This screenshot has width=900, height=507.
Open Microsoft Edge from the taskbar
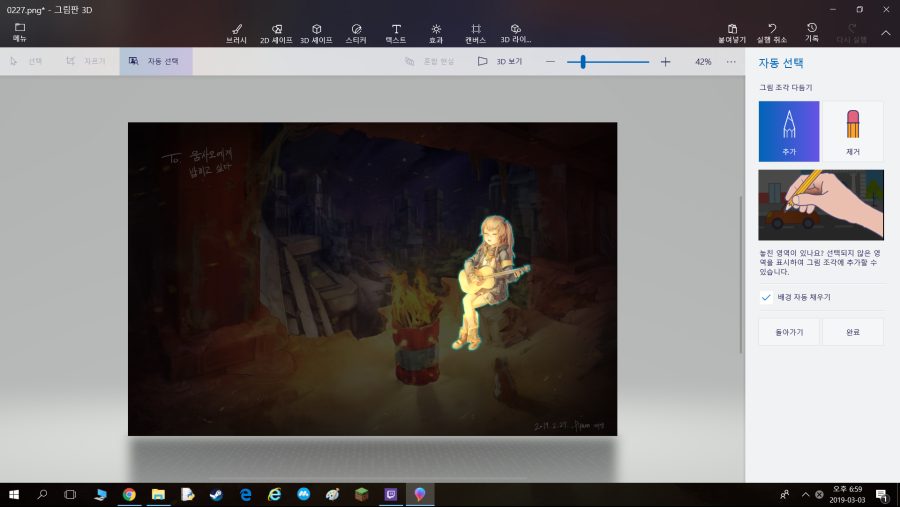(x=246, y=494)
